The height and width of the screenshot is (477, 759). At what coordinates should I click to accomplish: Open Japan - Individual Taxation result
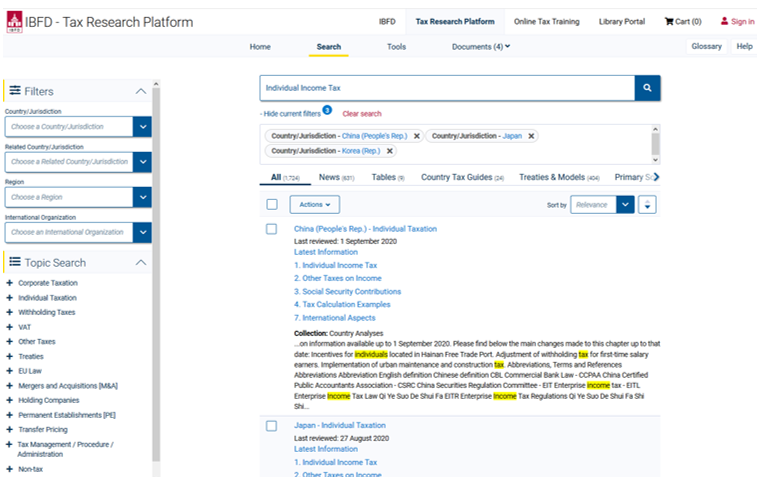(339, 426)
